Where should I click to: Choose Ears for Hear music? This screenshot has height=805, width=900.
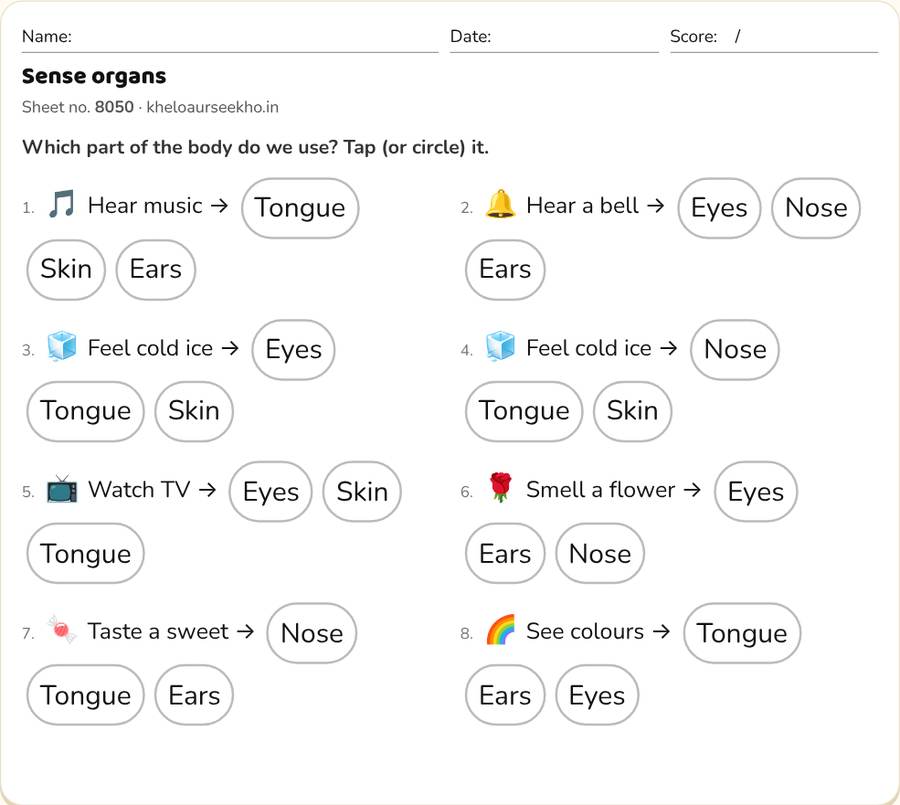pyautogui.click(x=156, y=269)
